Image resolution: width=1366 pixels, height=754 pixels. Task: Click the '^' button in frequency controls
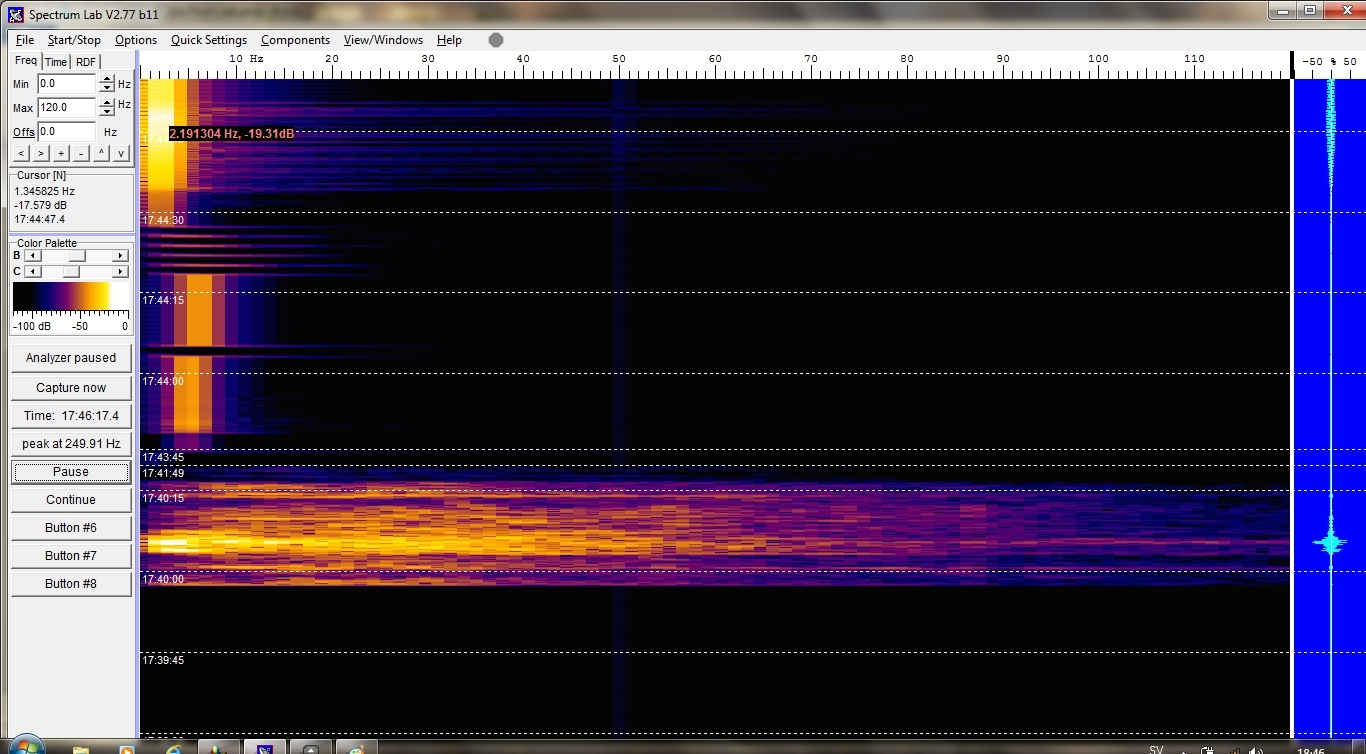coord(101,153)
